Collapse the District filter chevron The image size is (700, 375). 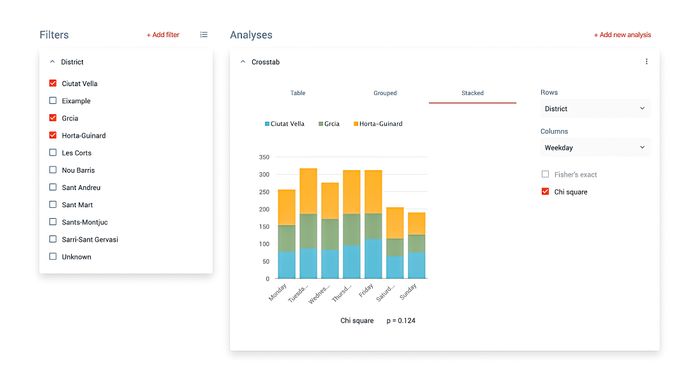pos(52,62)
